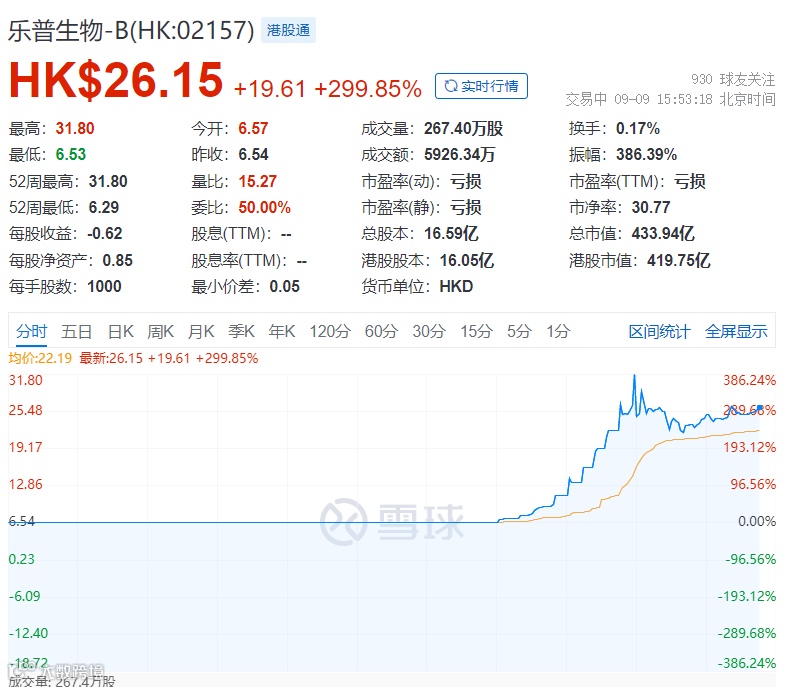Viewport: 790px width, 687px height.
Task: Click the 总股本 value 16.59亿
Action: tap(451, 233)
